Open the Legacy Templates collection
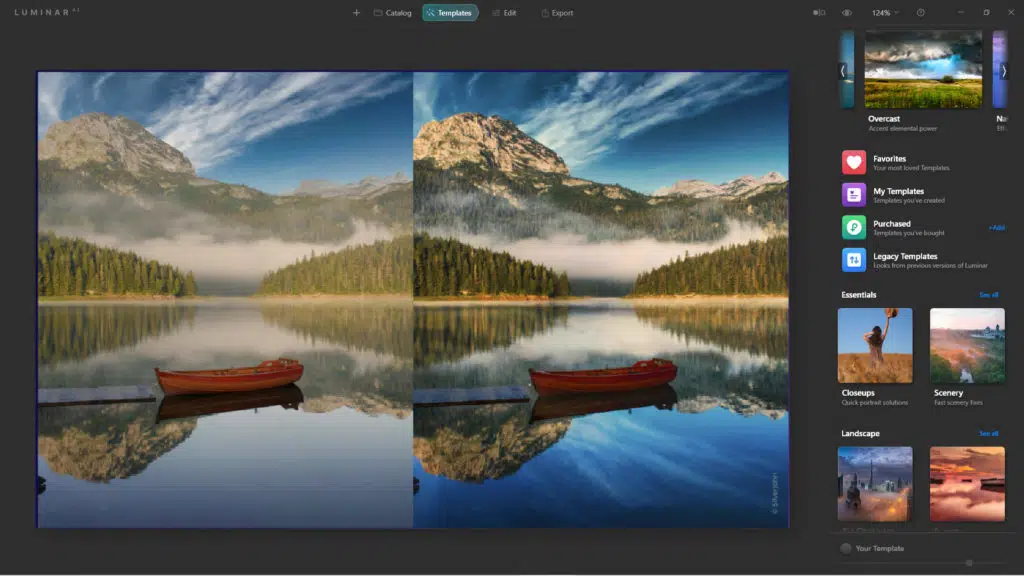Image resolution: width=1024 pixels, height=576 pixels. click(x=900, y=261)
